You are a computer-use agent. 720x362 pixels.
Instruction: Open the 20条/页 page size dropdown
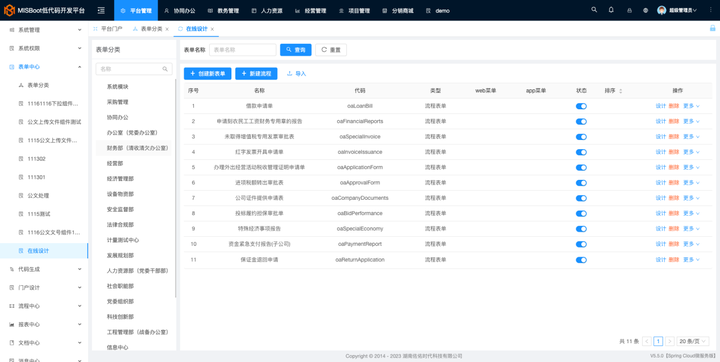click(x=693, y=341)
